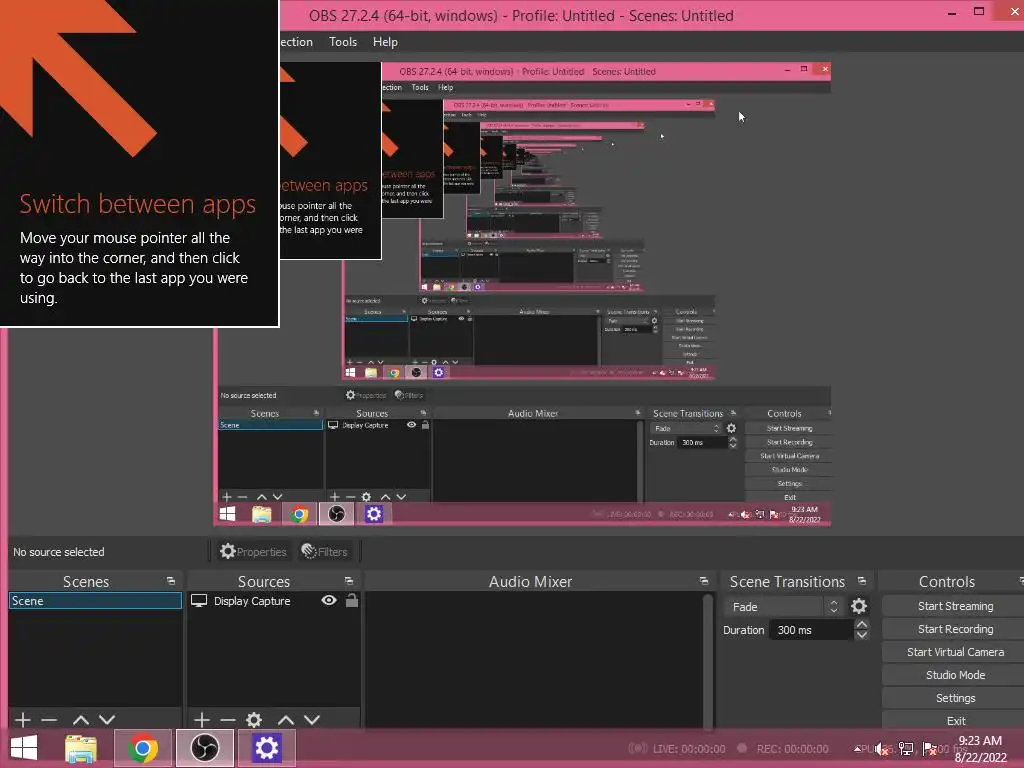Click the muted volume tray icon
Viewport: 1024px width, 768px height.
882,749
